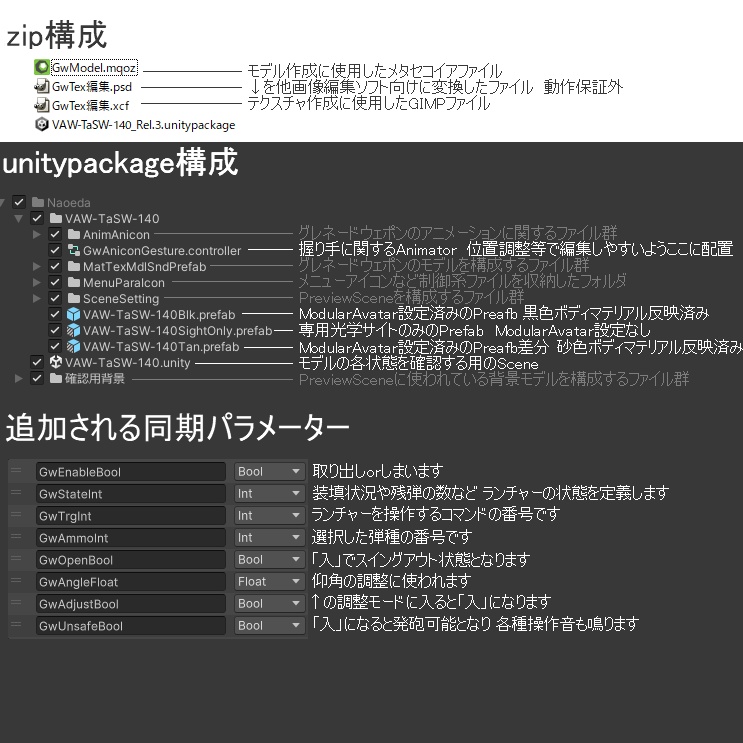743x743 pixels.
Task: Click the VAW-TaSW-140.unity scene icon
Action: (x=56, y=362)
